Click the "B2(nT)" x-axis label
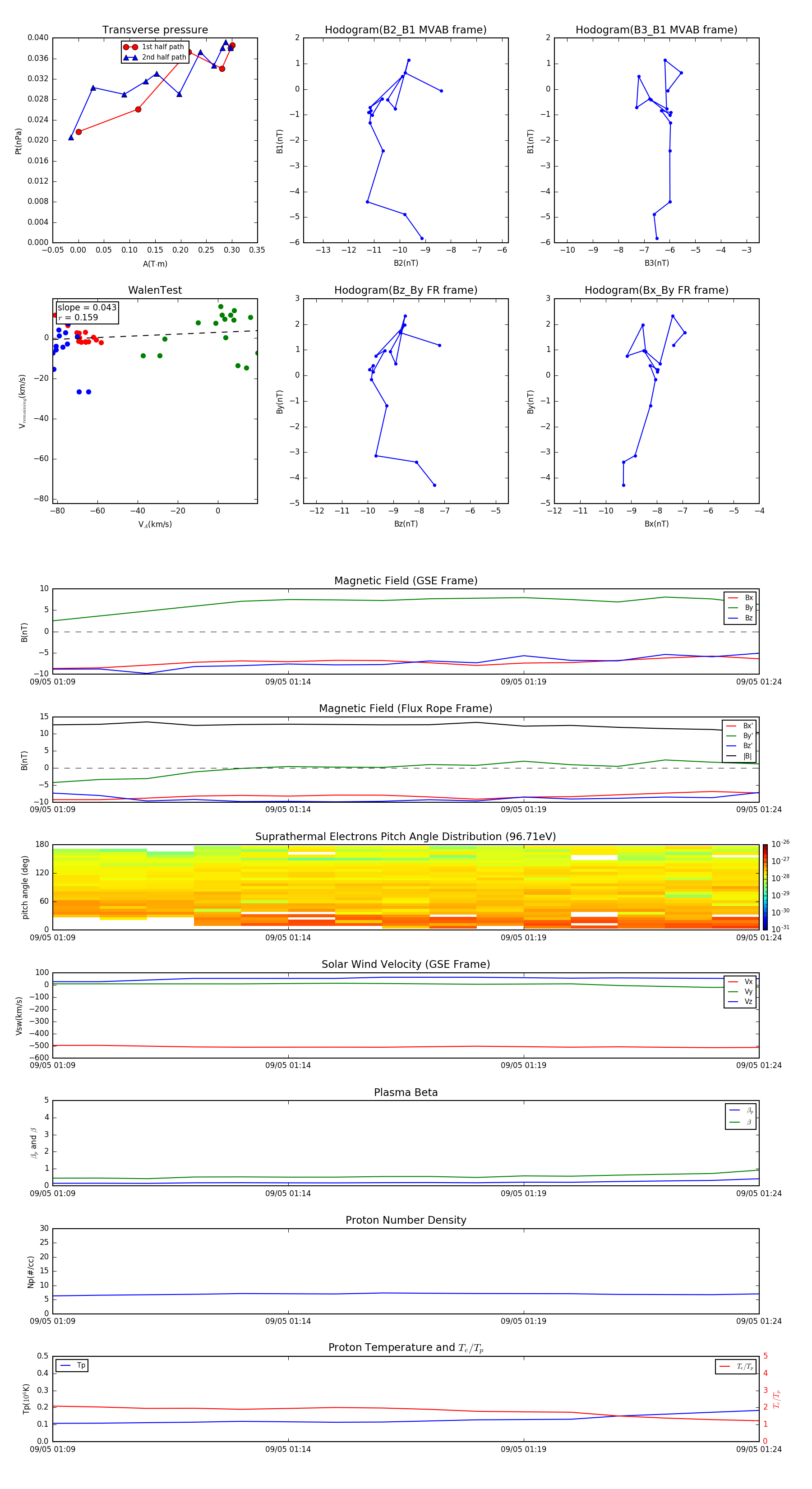Viewport: 812px width, 1489px height. point(406,263)
